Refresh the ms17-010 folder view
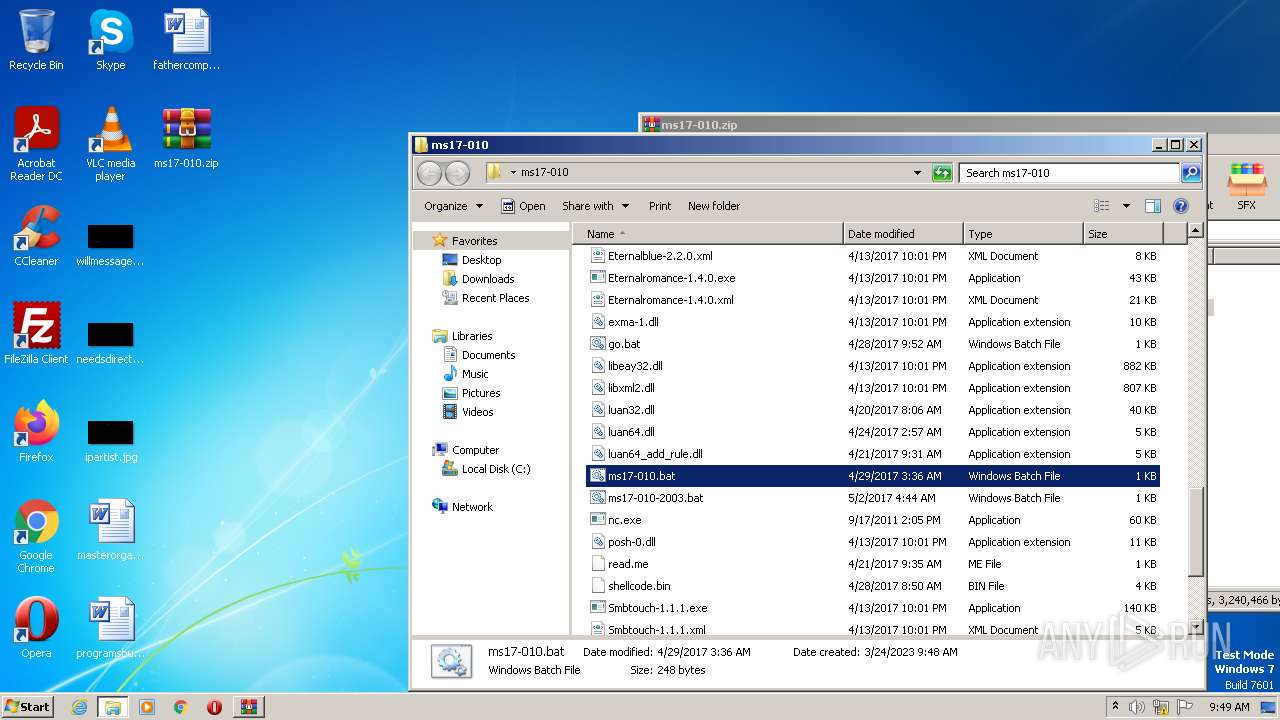The height and width of the screenshot is (720, 1280). point(941,173)
